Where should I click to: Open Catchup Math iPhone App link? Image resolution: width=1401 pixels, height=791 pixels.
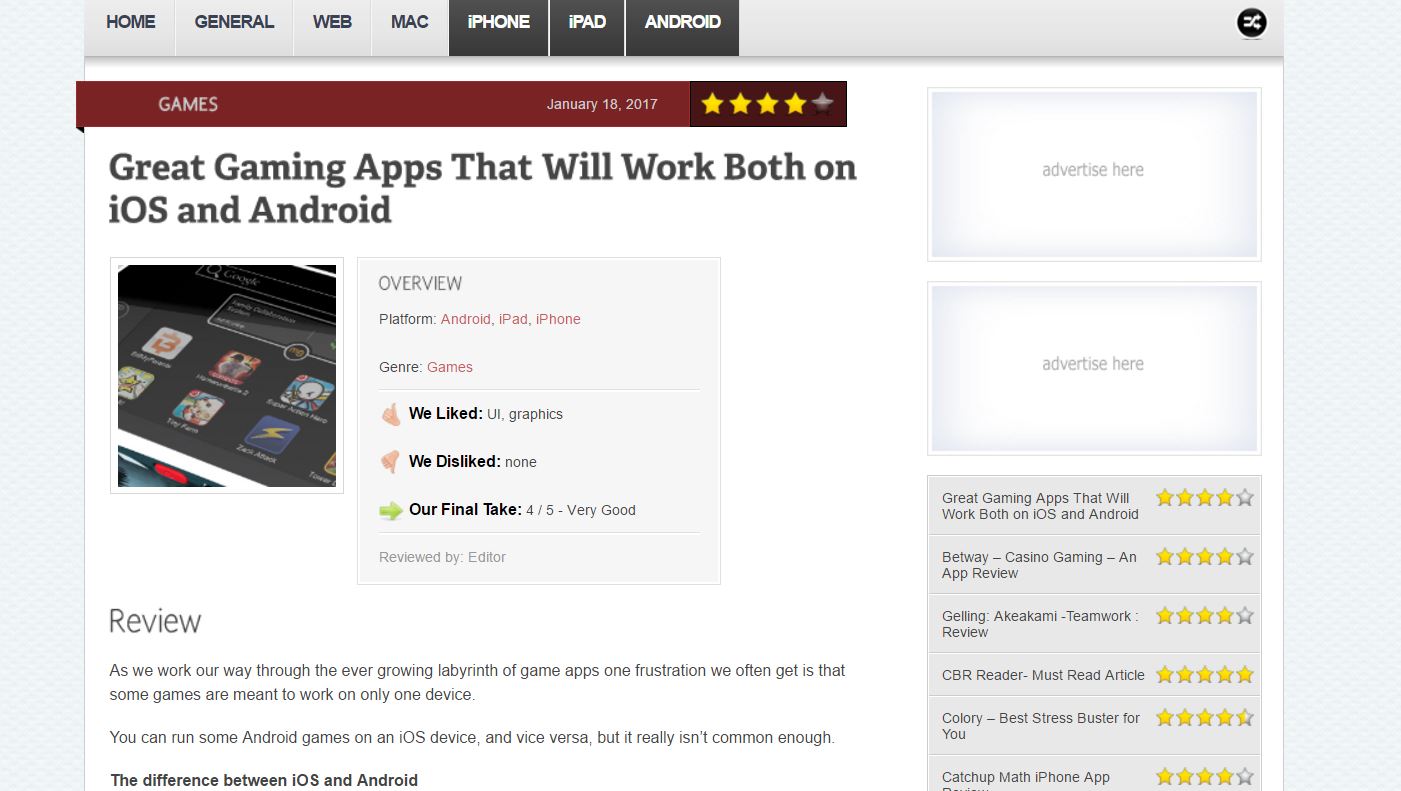[x=1026, y=781]
